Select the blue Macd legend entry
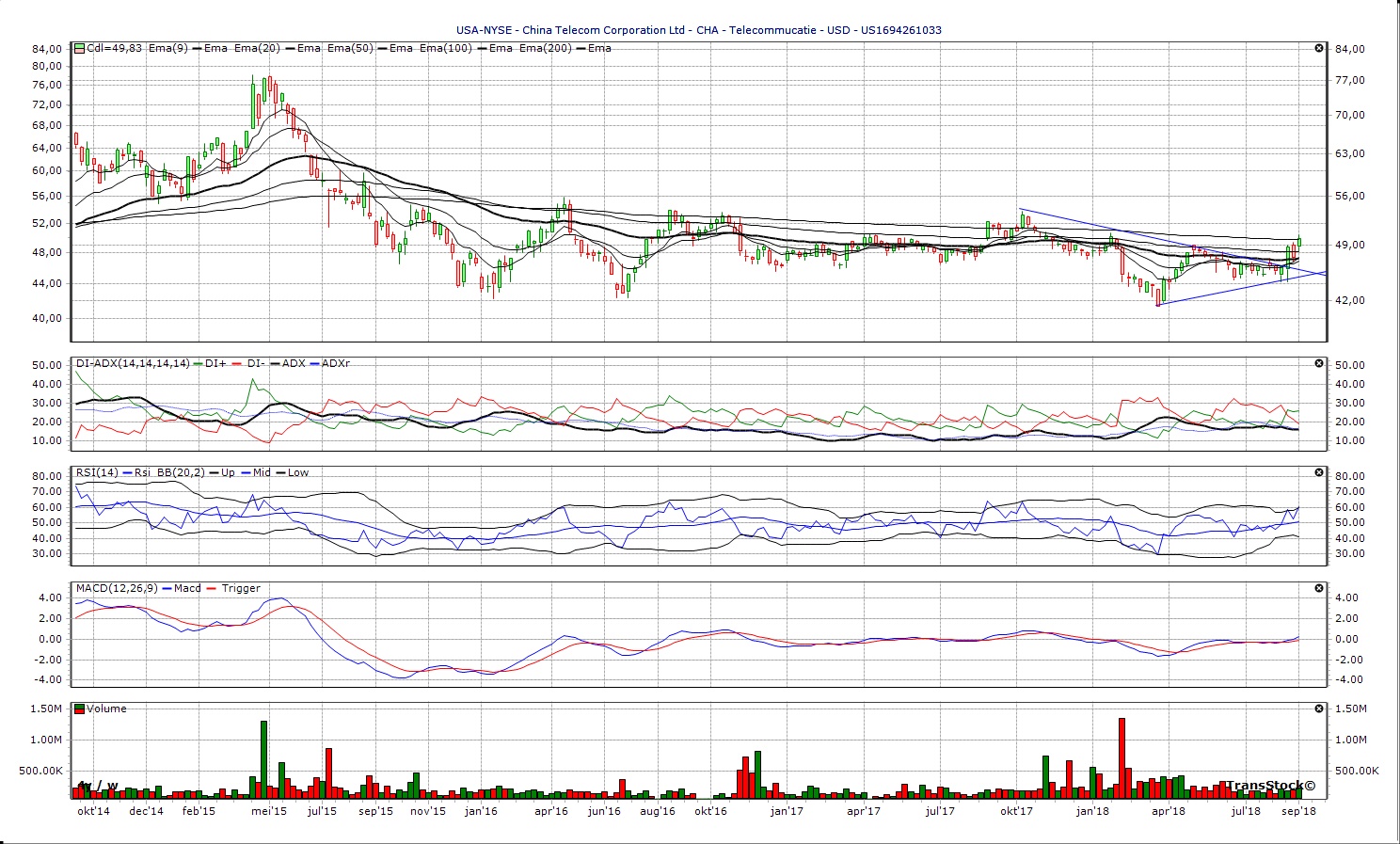 pos(182,588)
